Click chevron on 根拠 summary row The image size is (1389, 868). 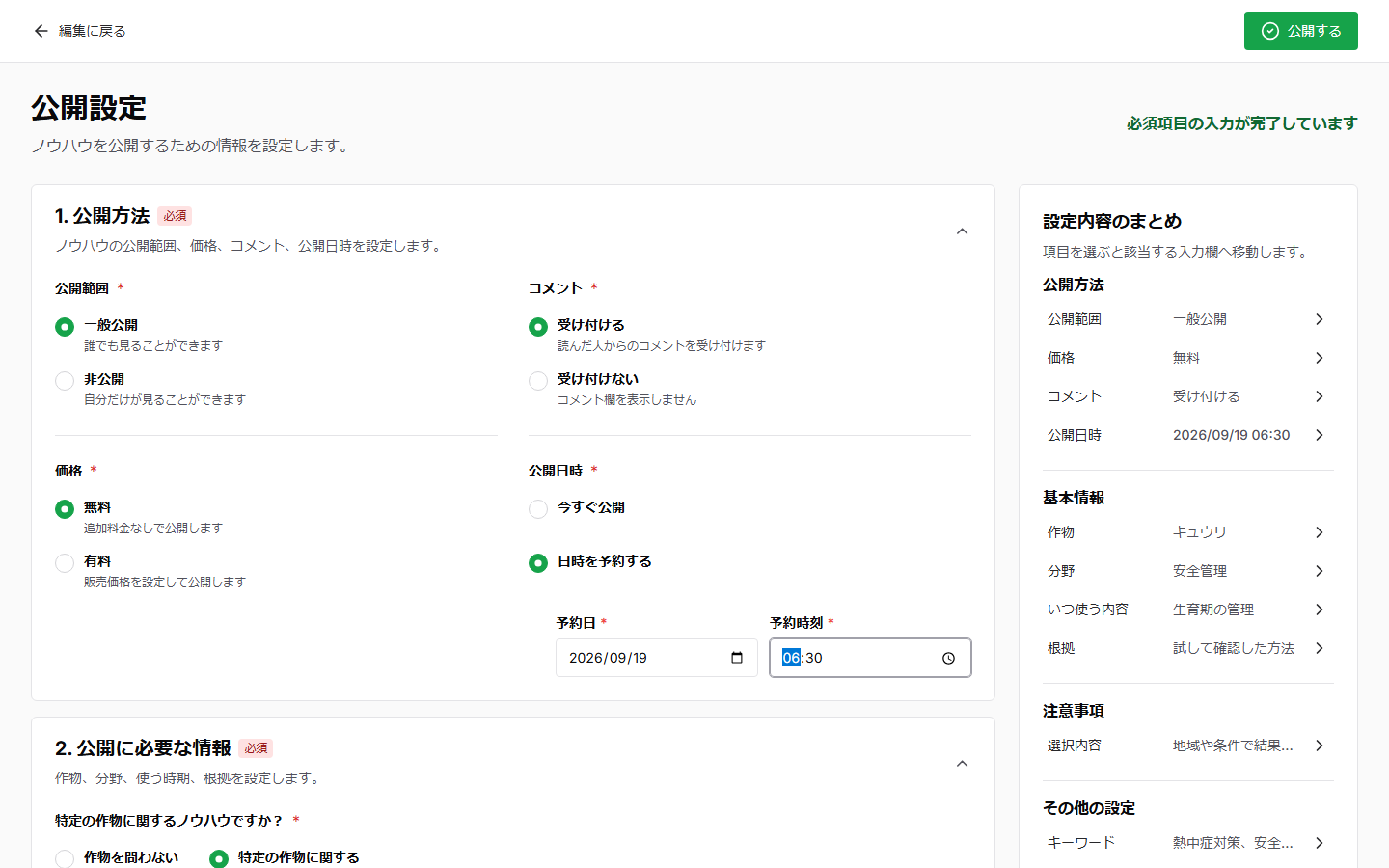pyautogui.click(x=1320, y=648)
